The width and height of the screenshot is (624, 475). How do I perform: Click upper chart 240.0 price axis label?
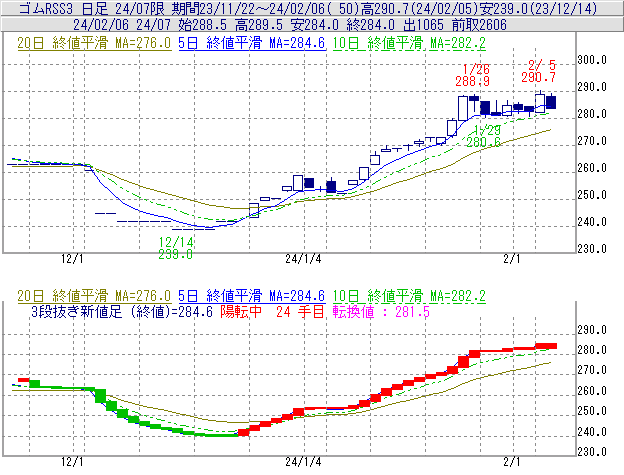coord(592,222)
